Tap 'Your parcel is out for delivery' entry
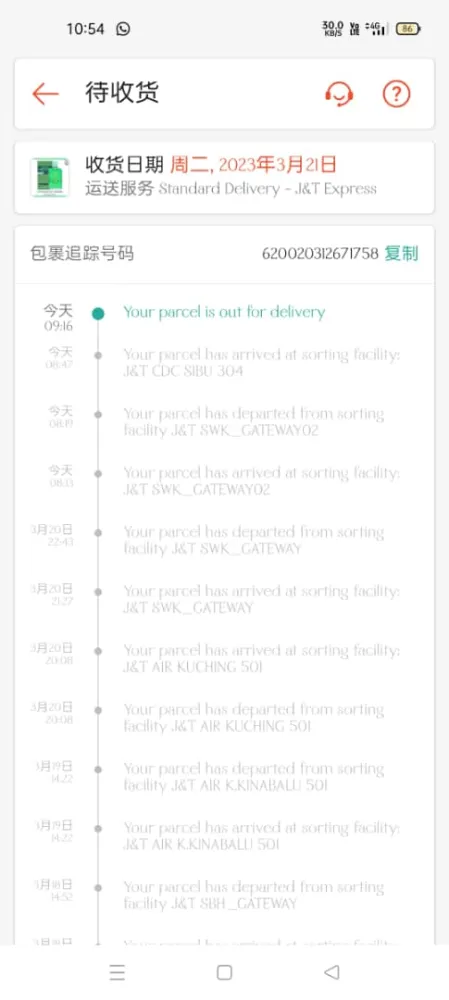 (x=224, y=312)
